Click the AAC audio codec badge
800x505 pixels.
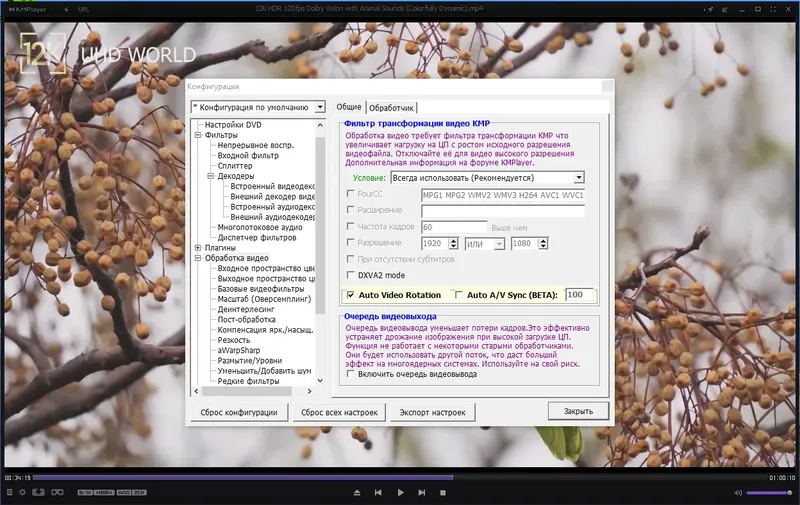tap(124, 492)
